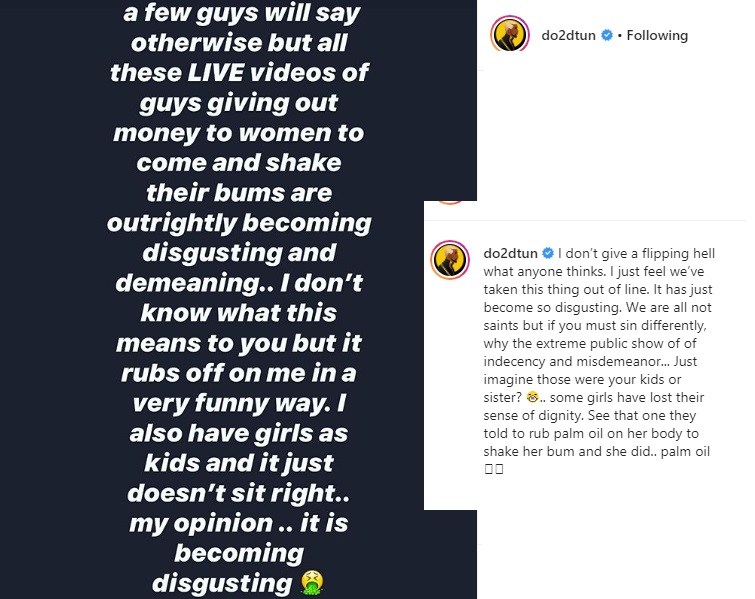755x599 pixels.
Task: Click the nauseated green emoji in the post image
Action: pyautogui.click(x=315, y=582)
